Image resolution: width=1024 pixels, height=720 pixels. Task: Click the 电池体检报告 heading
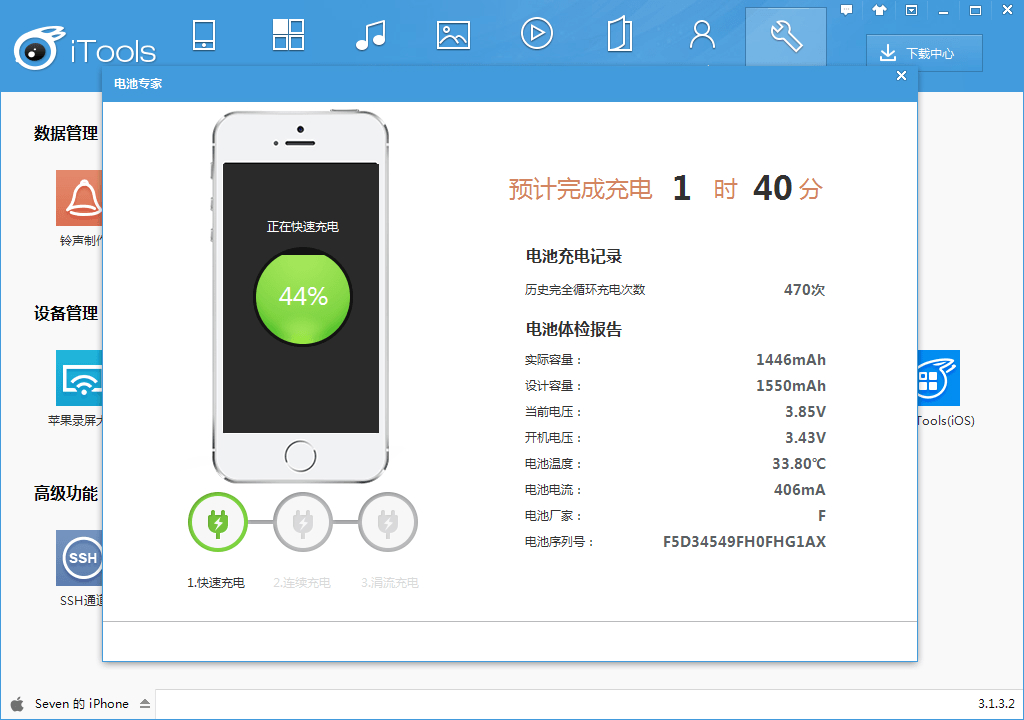(574, 329)
